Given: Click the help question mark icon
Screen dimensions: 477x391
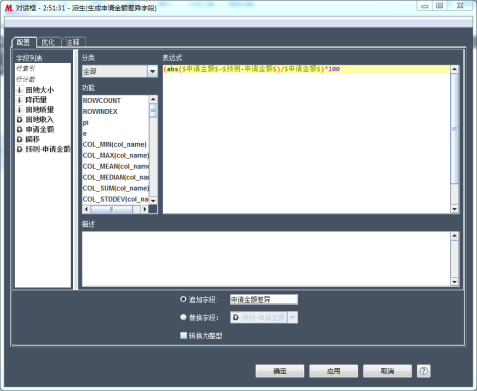Looking at the screenshot, I should pyautogui.click(x=423, y=371).
